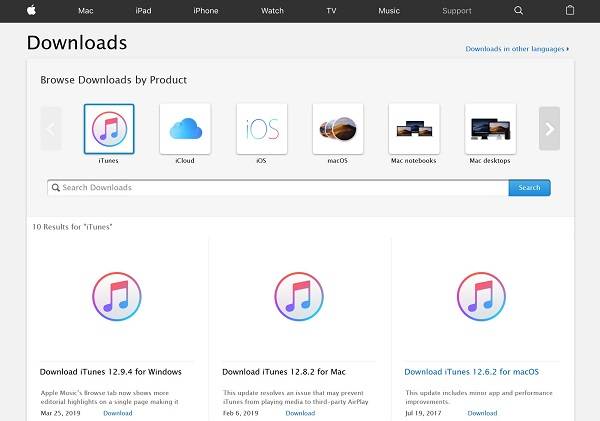Navigate to the Support menu item
600x421 pixels.
[456, 11]
